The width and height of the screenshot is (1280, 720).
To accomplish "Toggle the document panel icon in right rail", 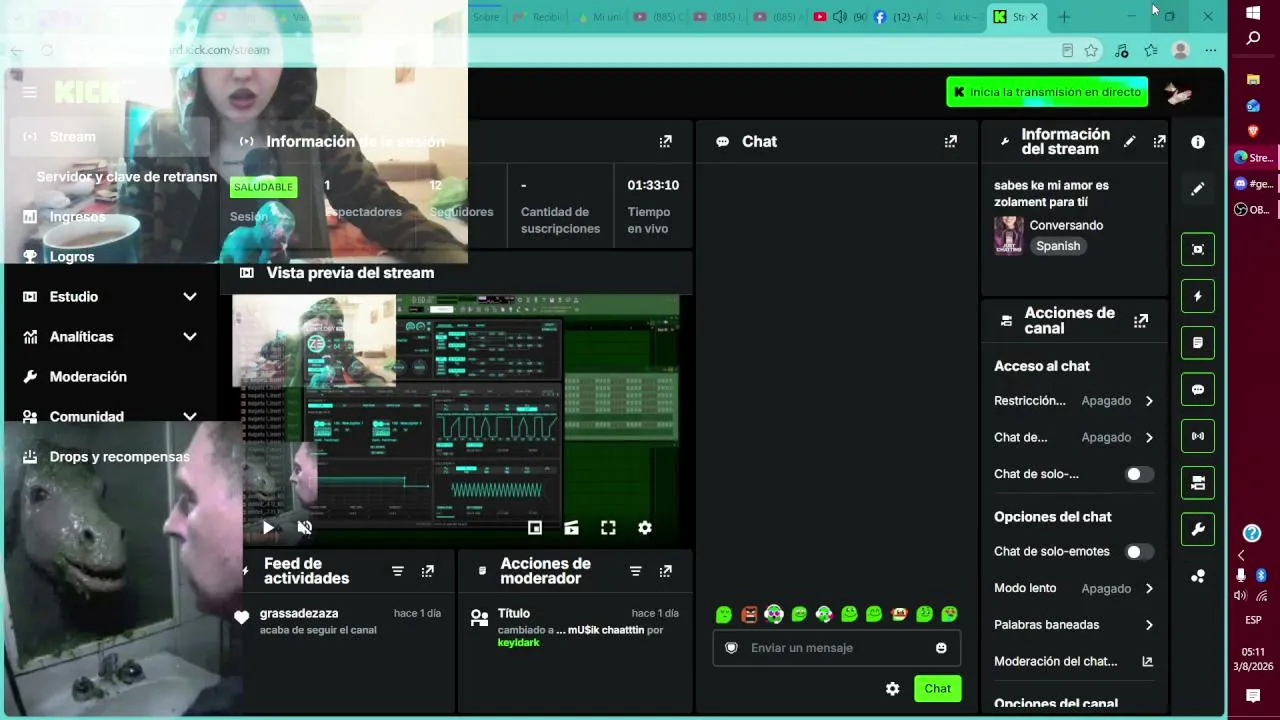I will 1198,343.
